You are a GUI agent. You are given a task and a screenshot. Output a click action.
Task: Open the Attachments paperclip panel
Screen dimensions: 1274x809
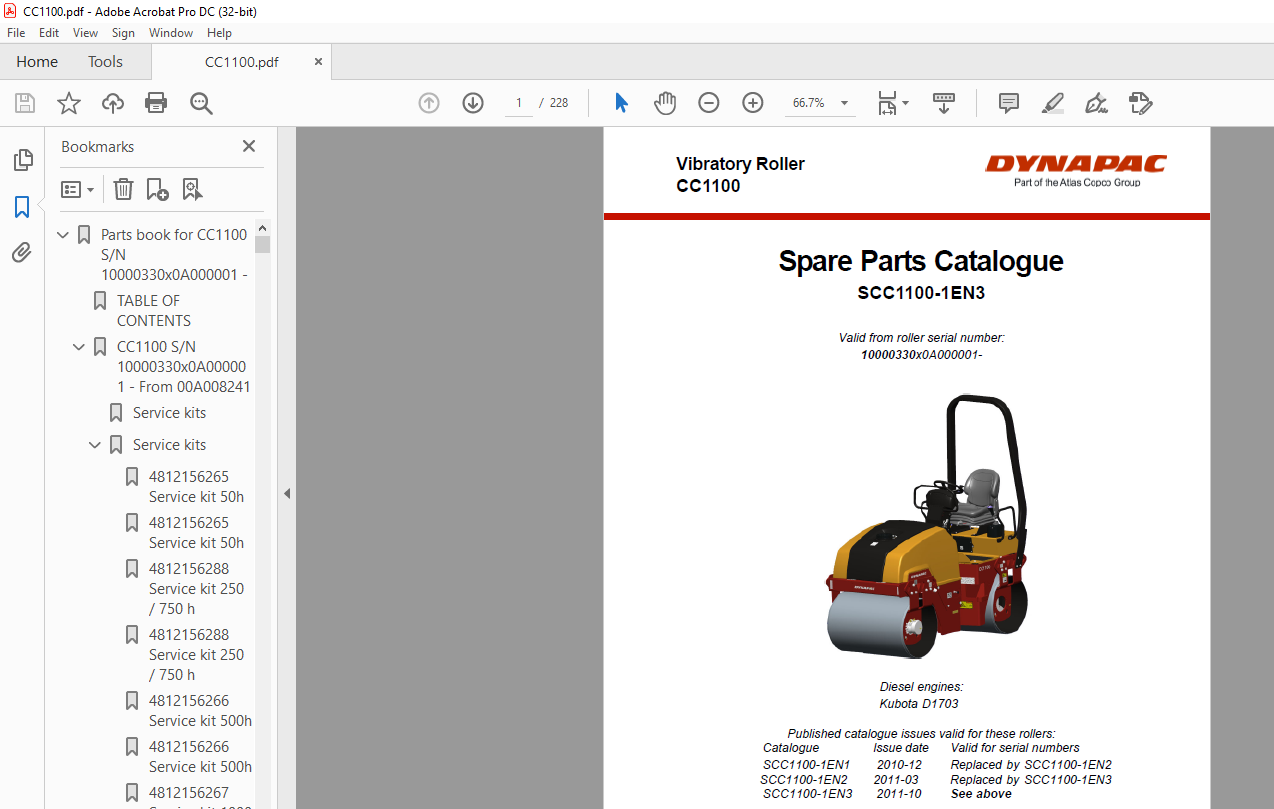pos(22,253)
